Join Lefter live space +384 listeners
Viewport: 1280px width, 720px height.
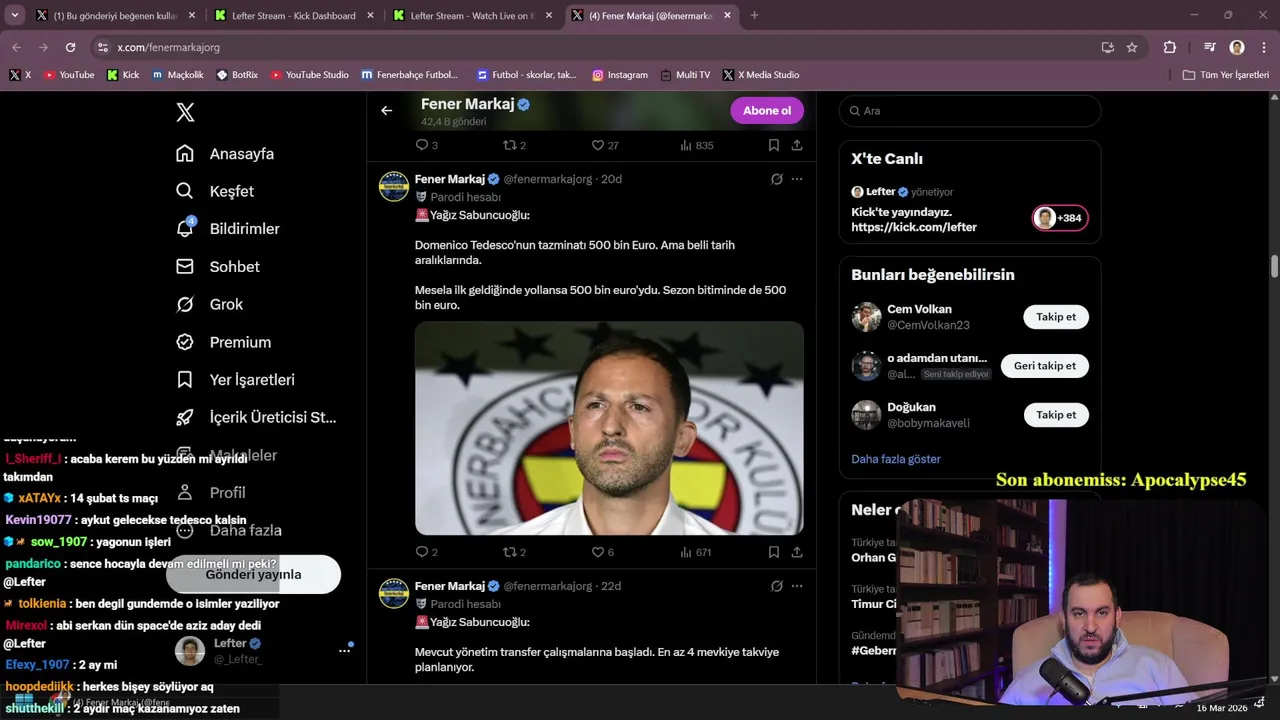tap(1060, 218)
